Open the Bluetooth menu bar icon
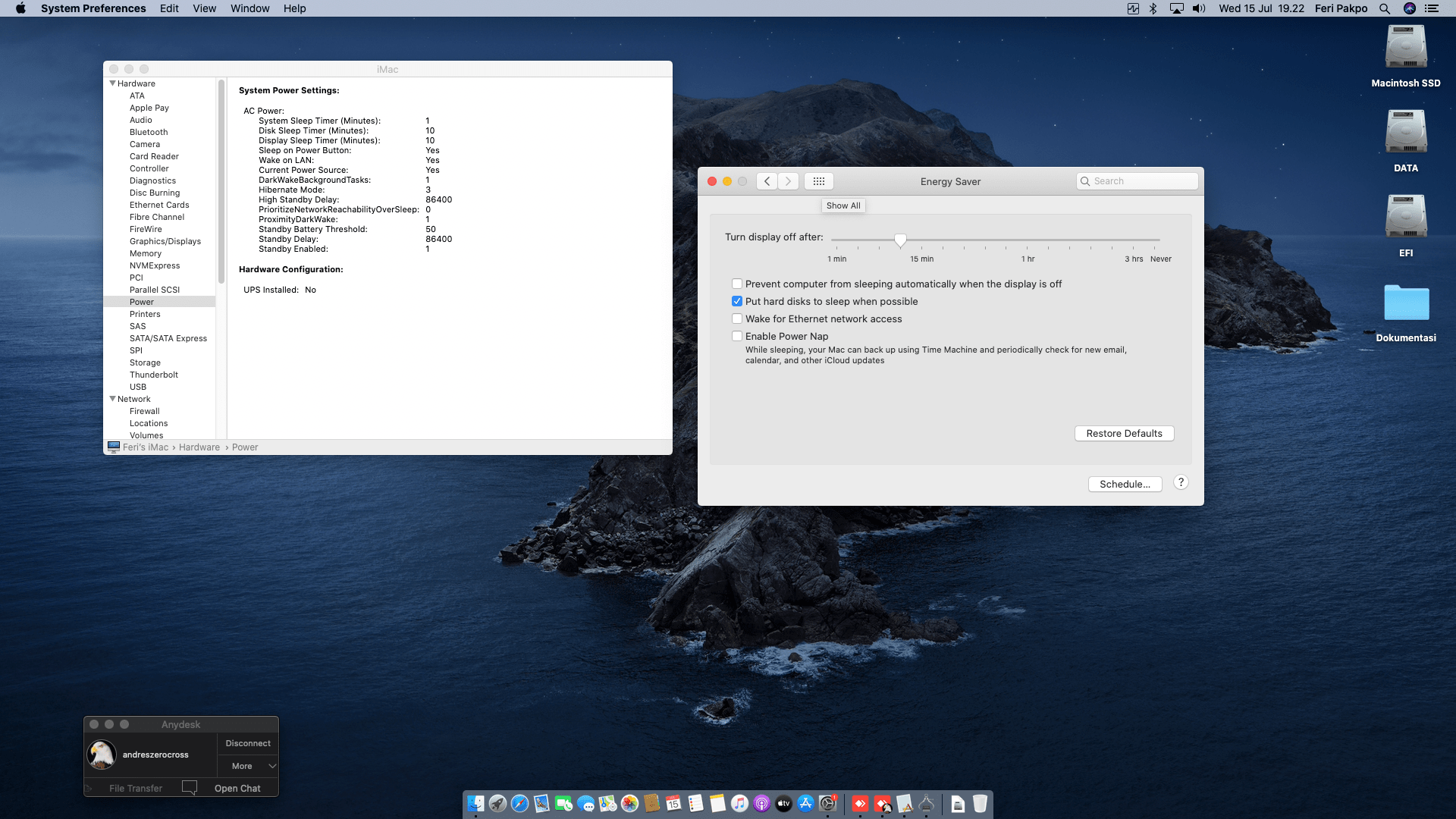 1153,8
